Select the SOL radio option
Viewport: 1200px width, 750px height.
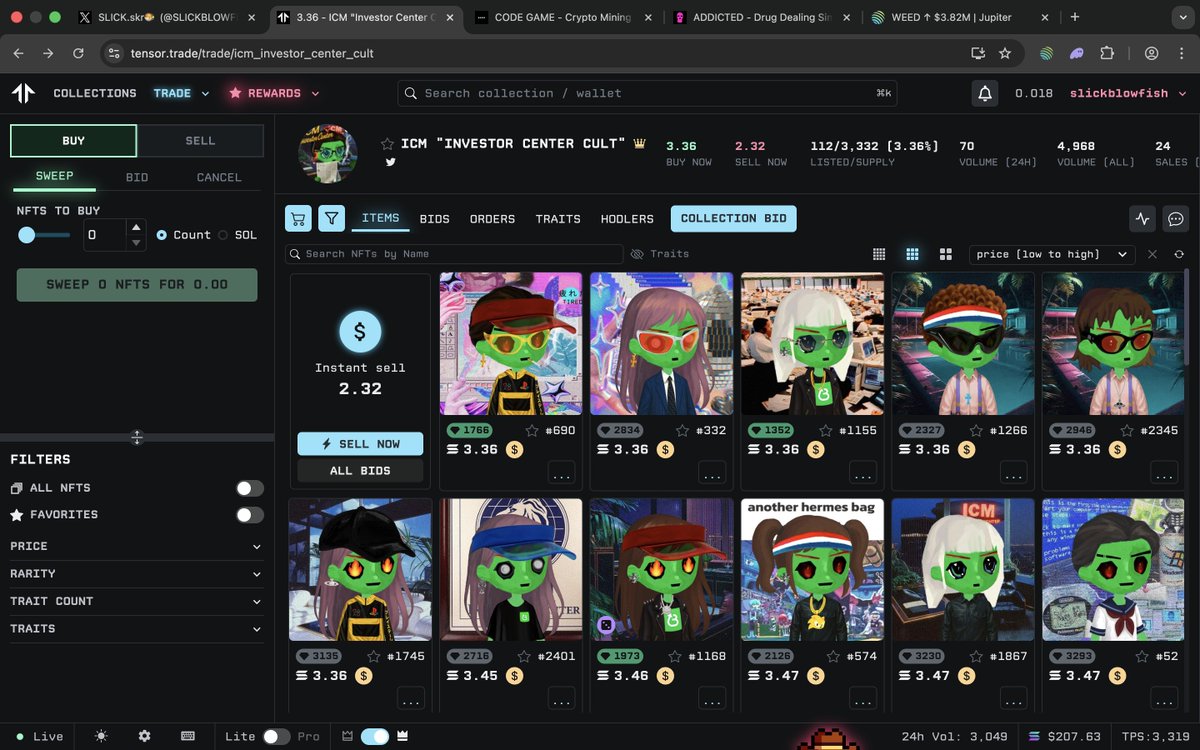(x=223, y=235)
